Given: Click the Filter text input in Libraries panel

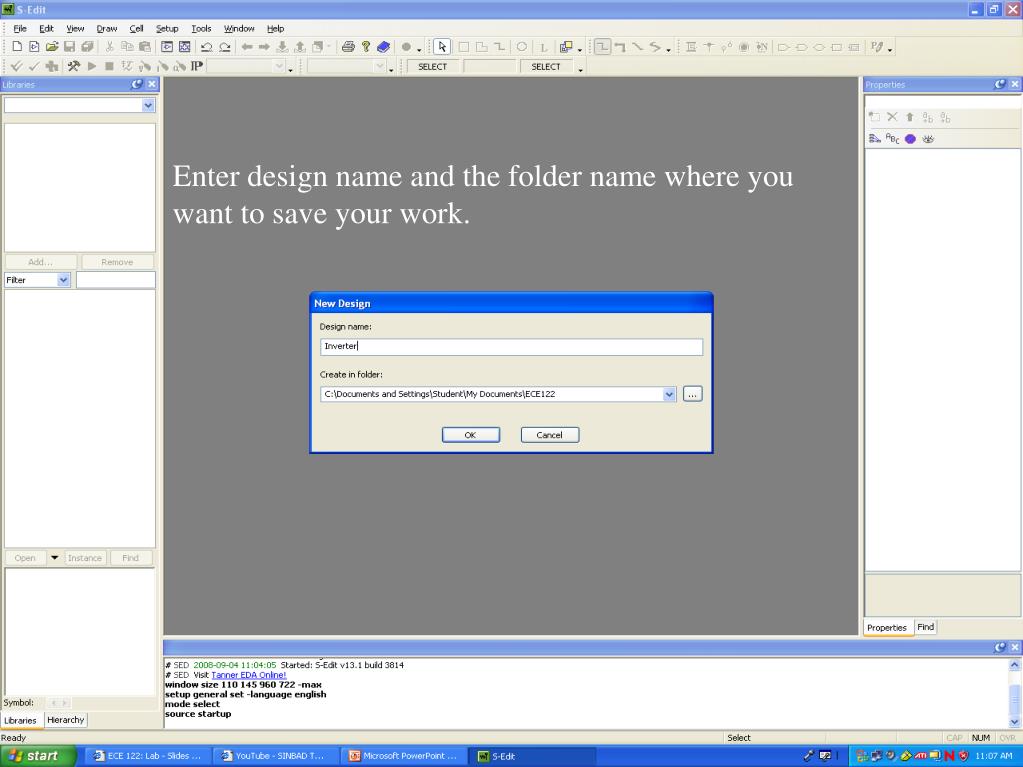Looking at the screenshot, I should [x=115, y=280].
